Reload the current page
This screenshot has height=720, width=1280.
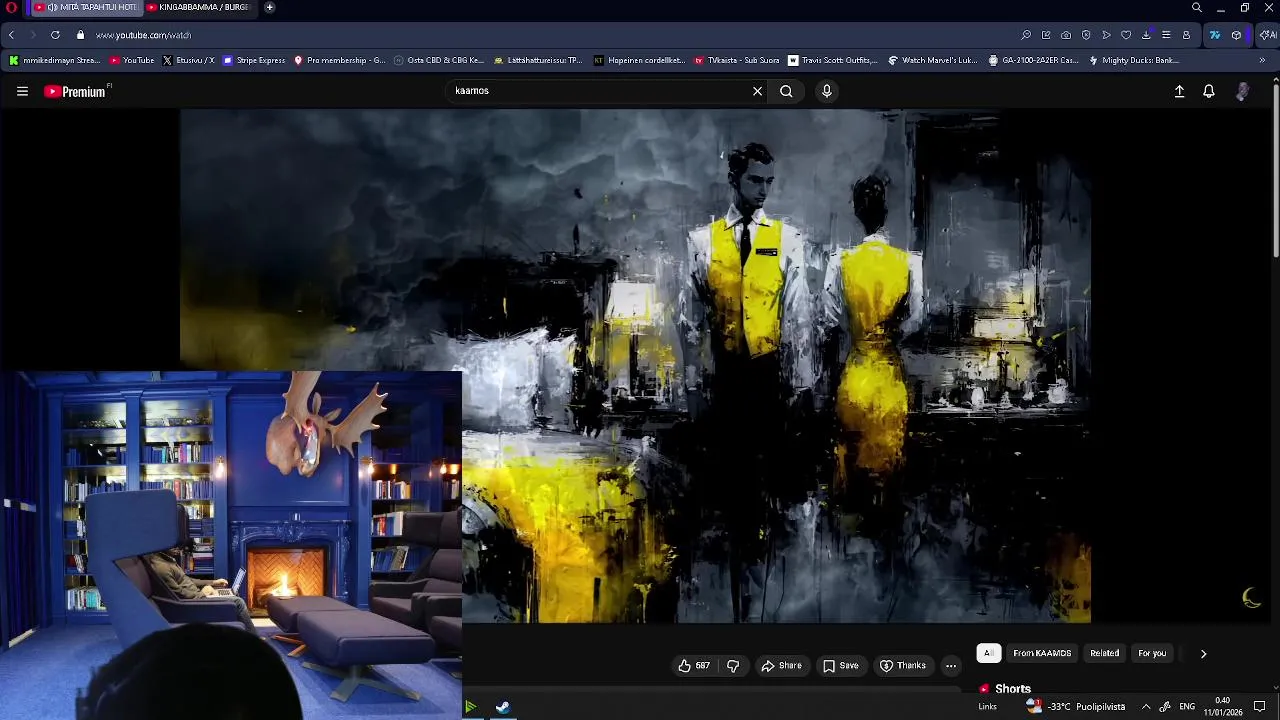pos(55,35)
